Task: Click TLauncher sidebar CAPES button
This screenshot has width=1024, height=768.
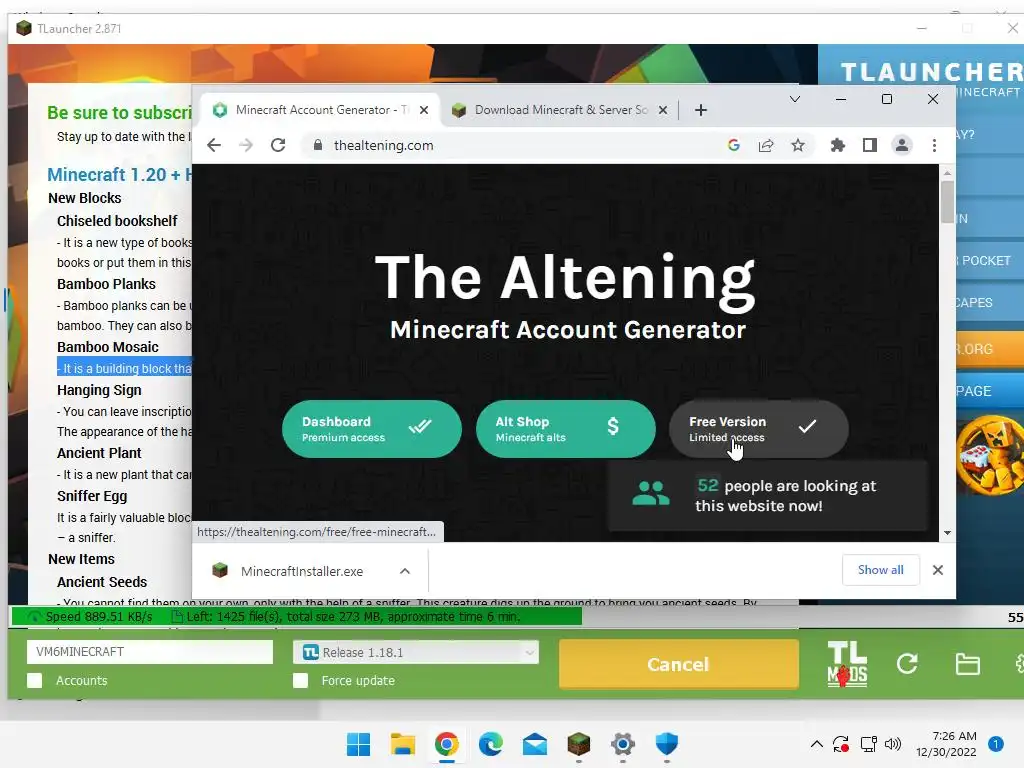Action: point(989,303)
